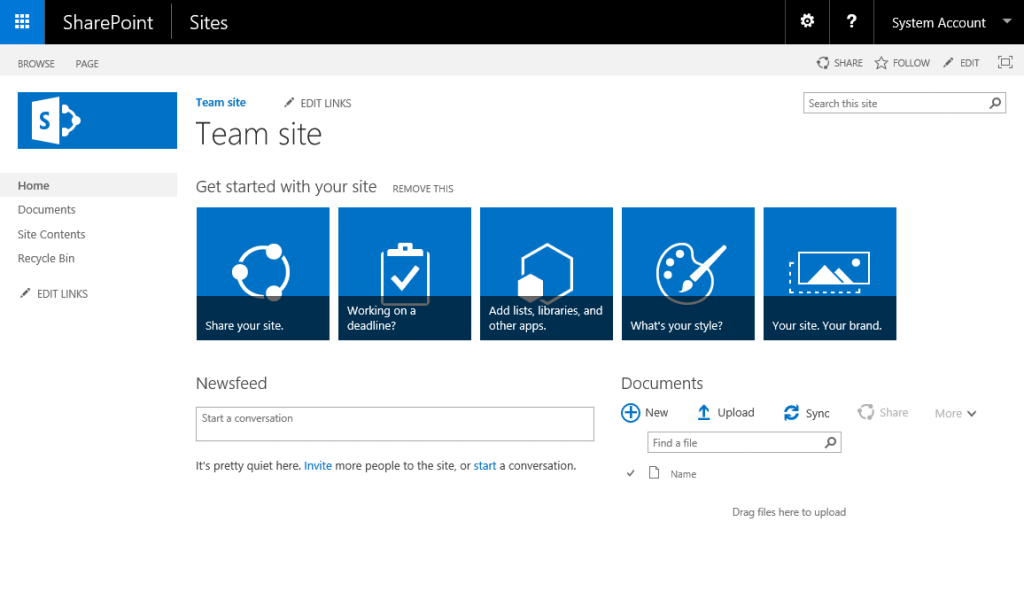Click New document plus button

[645, 413]
